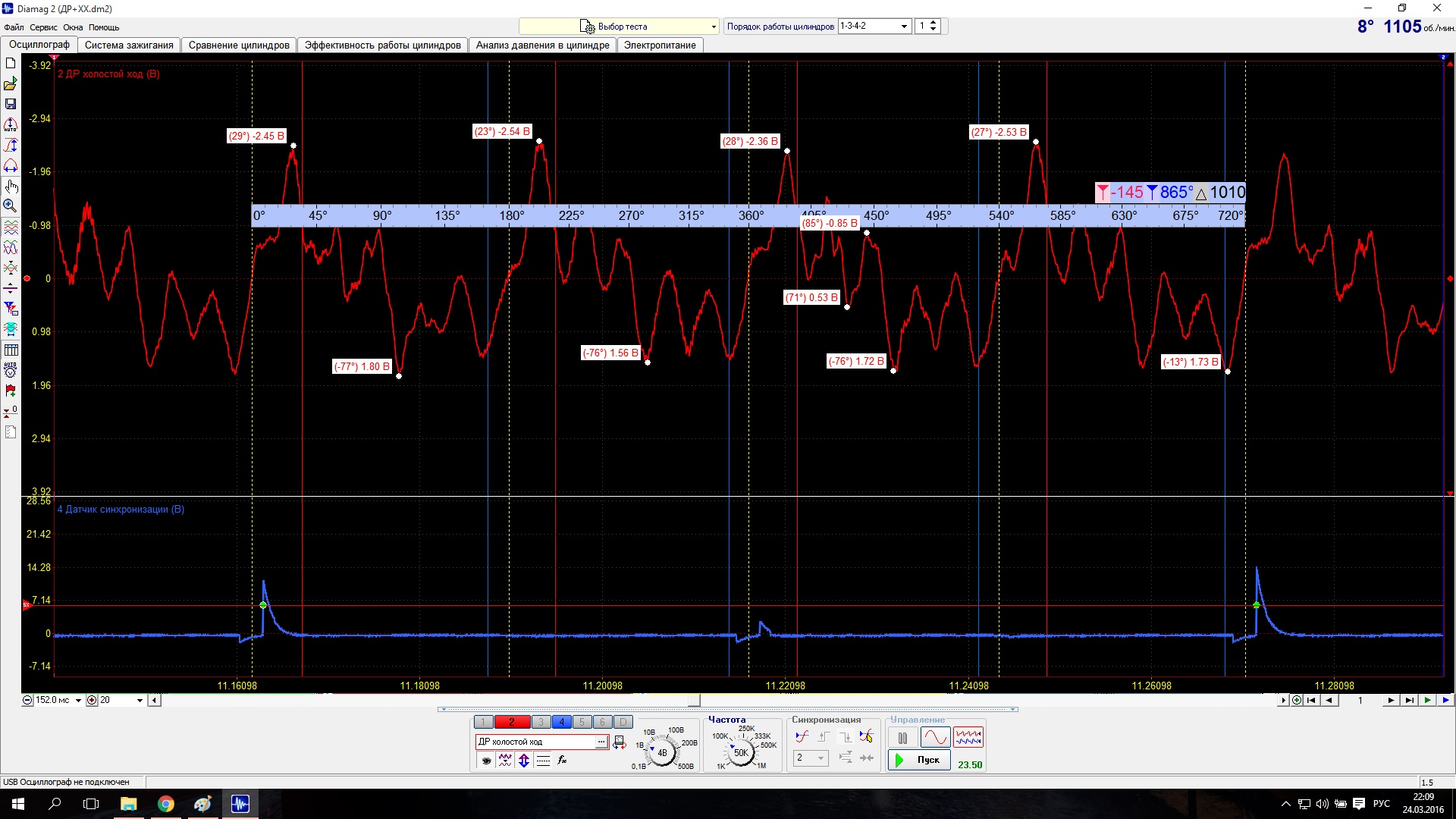Click the pause button
This screenshot has height=819, width=1456.
(x=902, y=737)
